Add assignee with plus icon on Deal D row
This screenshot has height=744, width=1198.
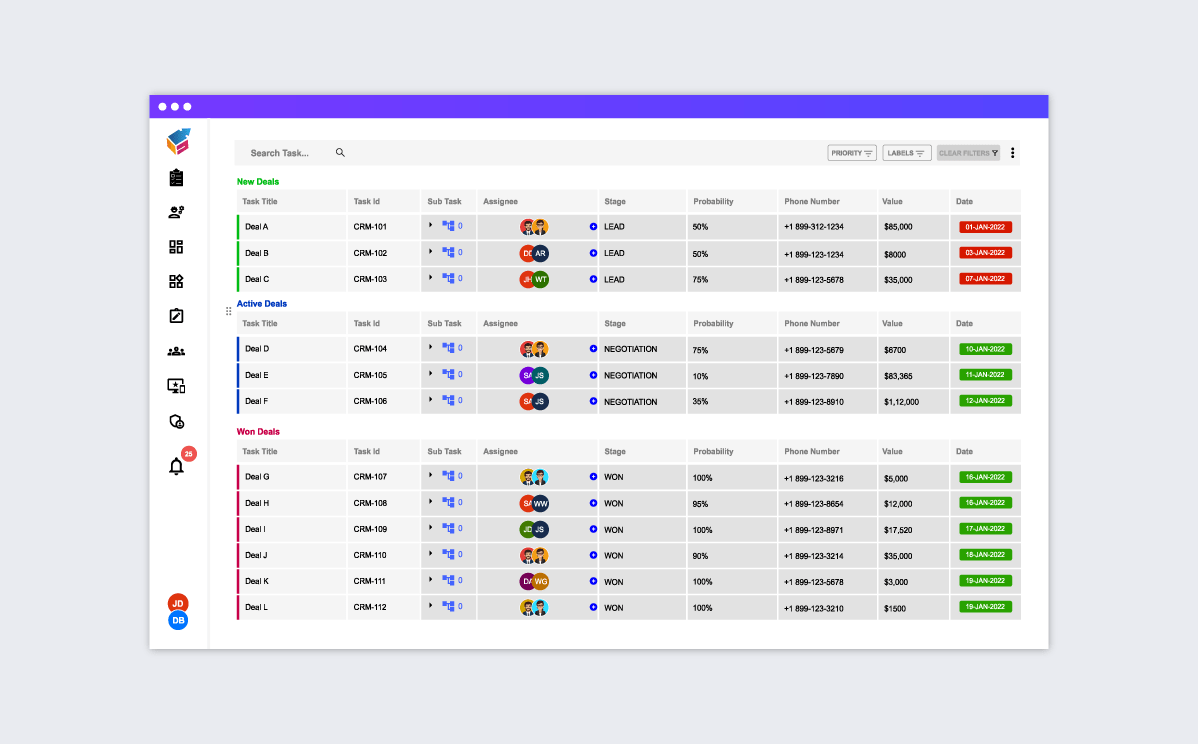(593, 349)
